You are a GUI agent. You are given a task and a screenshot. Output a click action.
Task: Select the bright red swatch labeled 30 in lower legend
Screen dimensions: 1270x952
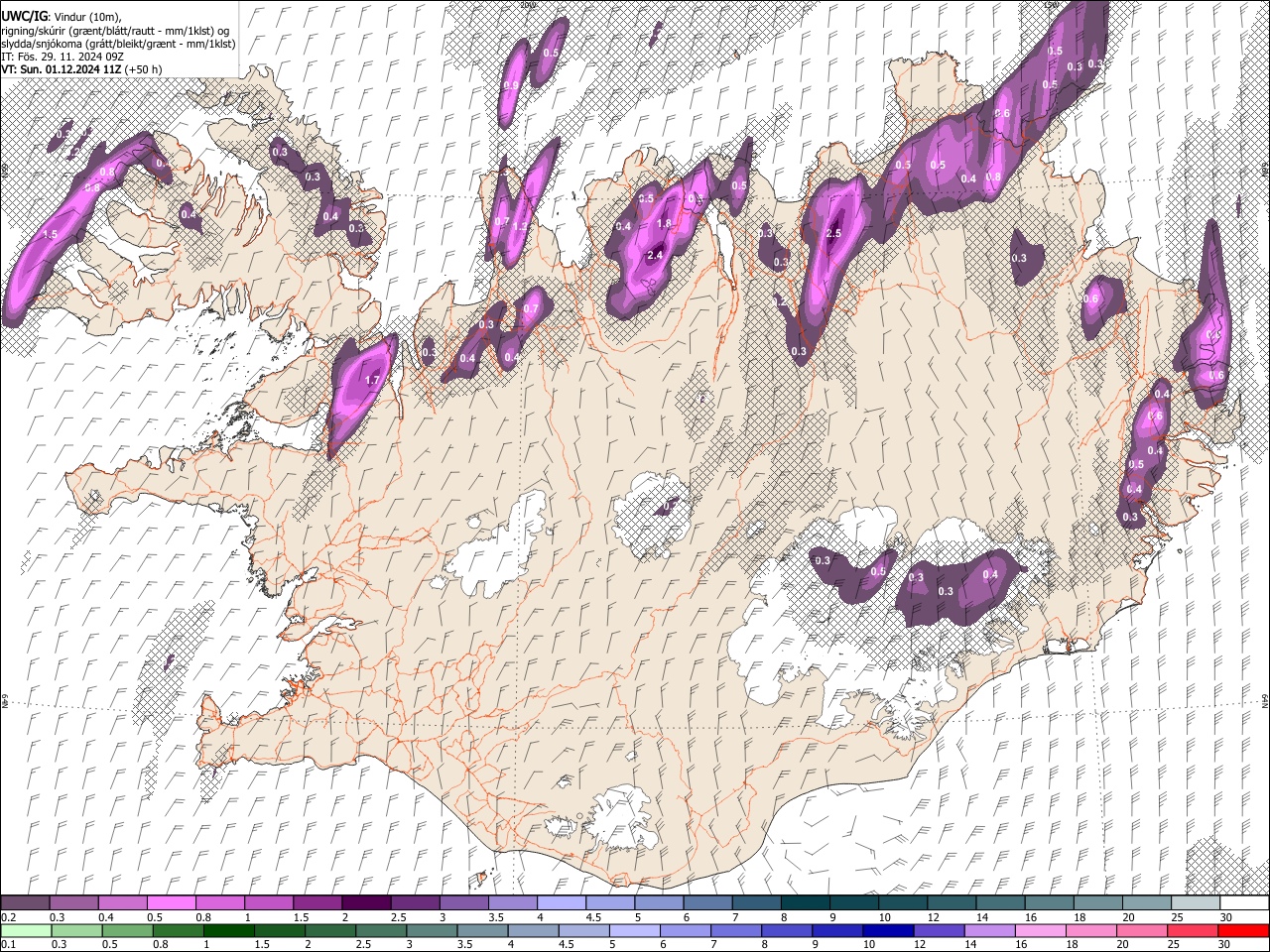point(1244,931)
